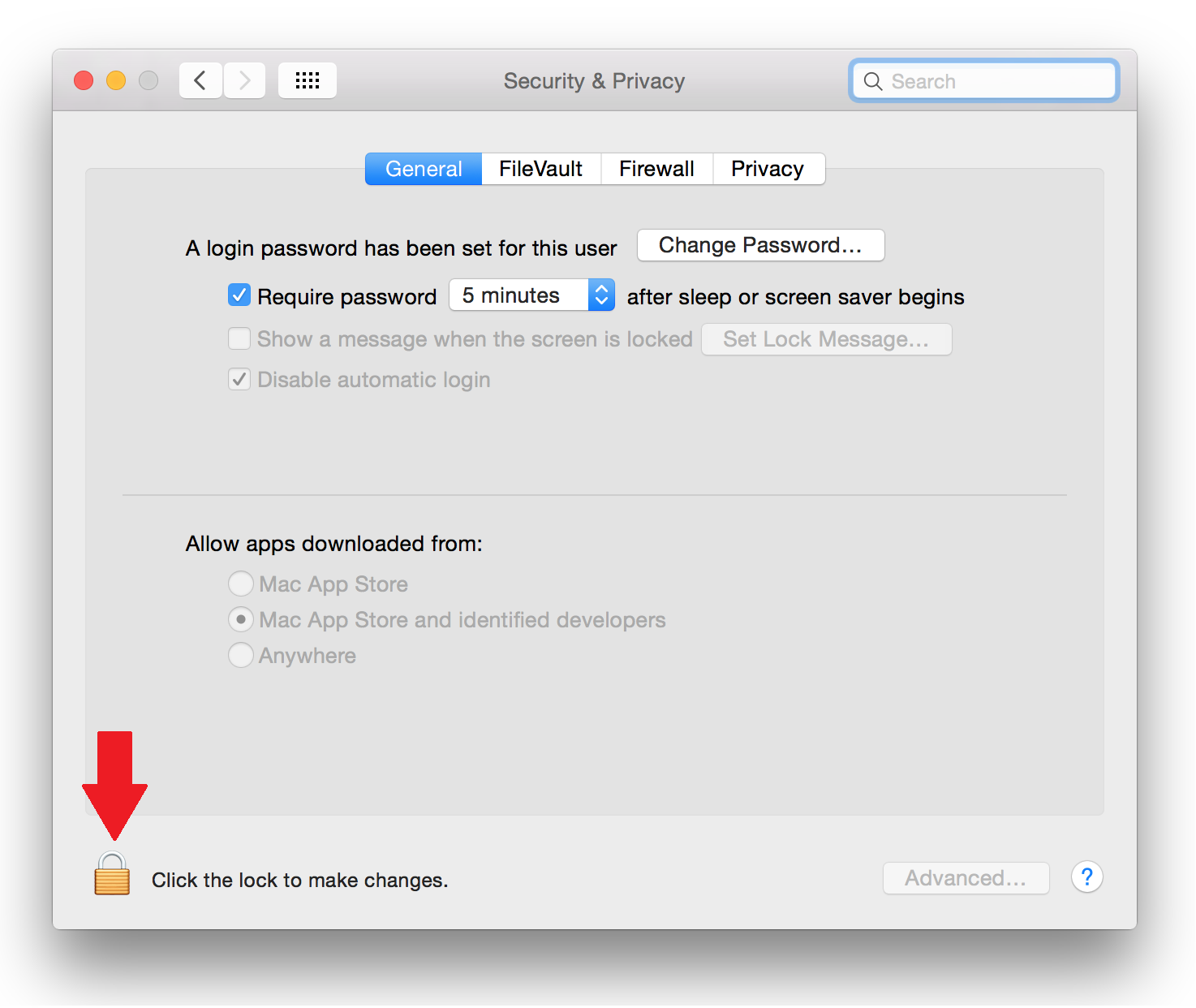Screen dimensions: 1196x1008
Task: Select the Mac App Store radio option
Action: [x=240, y=584]
